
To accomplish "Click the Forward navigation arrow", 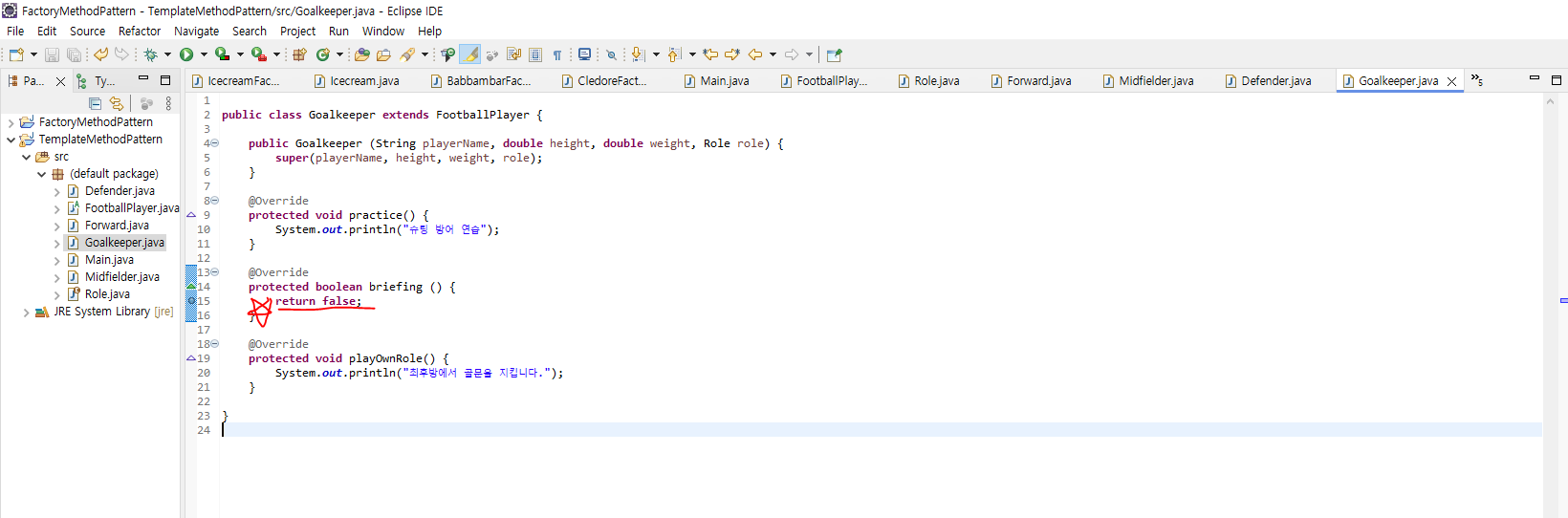I will (x=792, y=54).
